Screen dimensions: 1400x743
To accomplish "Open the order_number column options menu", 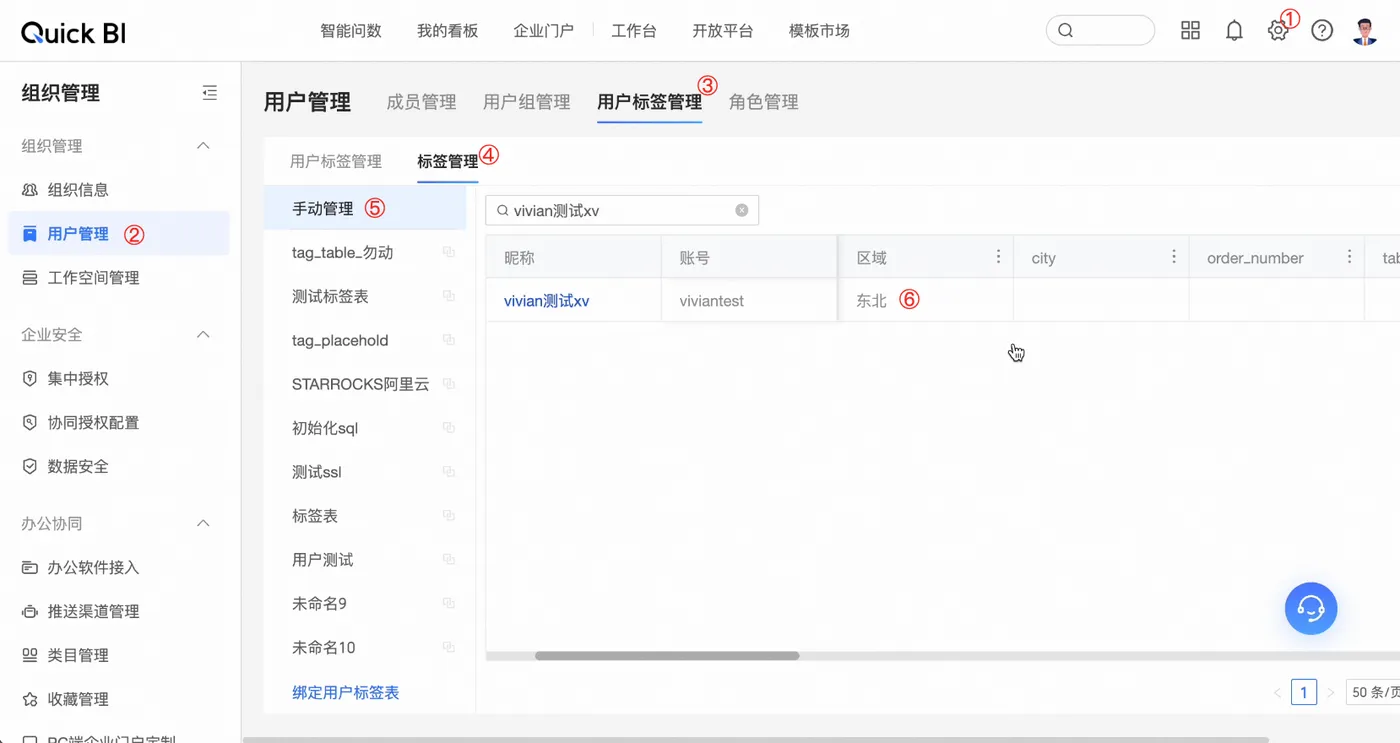I will [x=1350, y=257].
